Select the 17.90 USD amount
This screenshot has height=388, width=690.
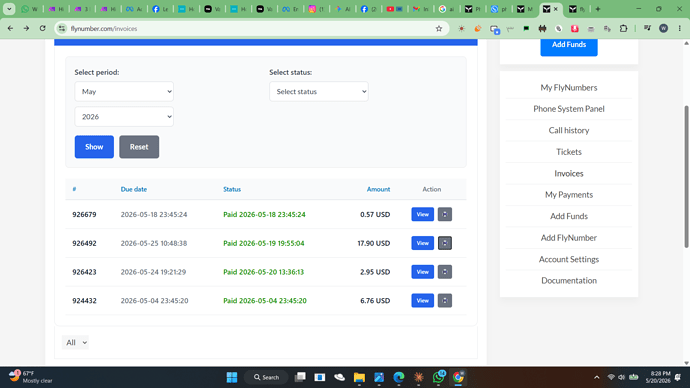click(x=374, y=243)
